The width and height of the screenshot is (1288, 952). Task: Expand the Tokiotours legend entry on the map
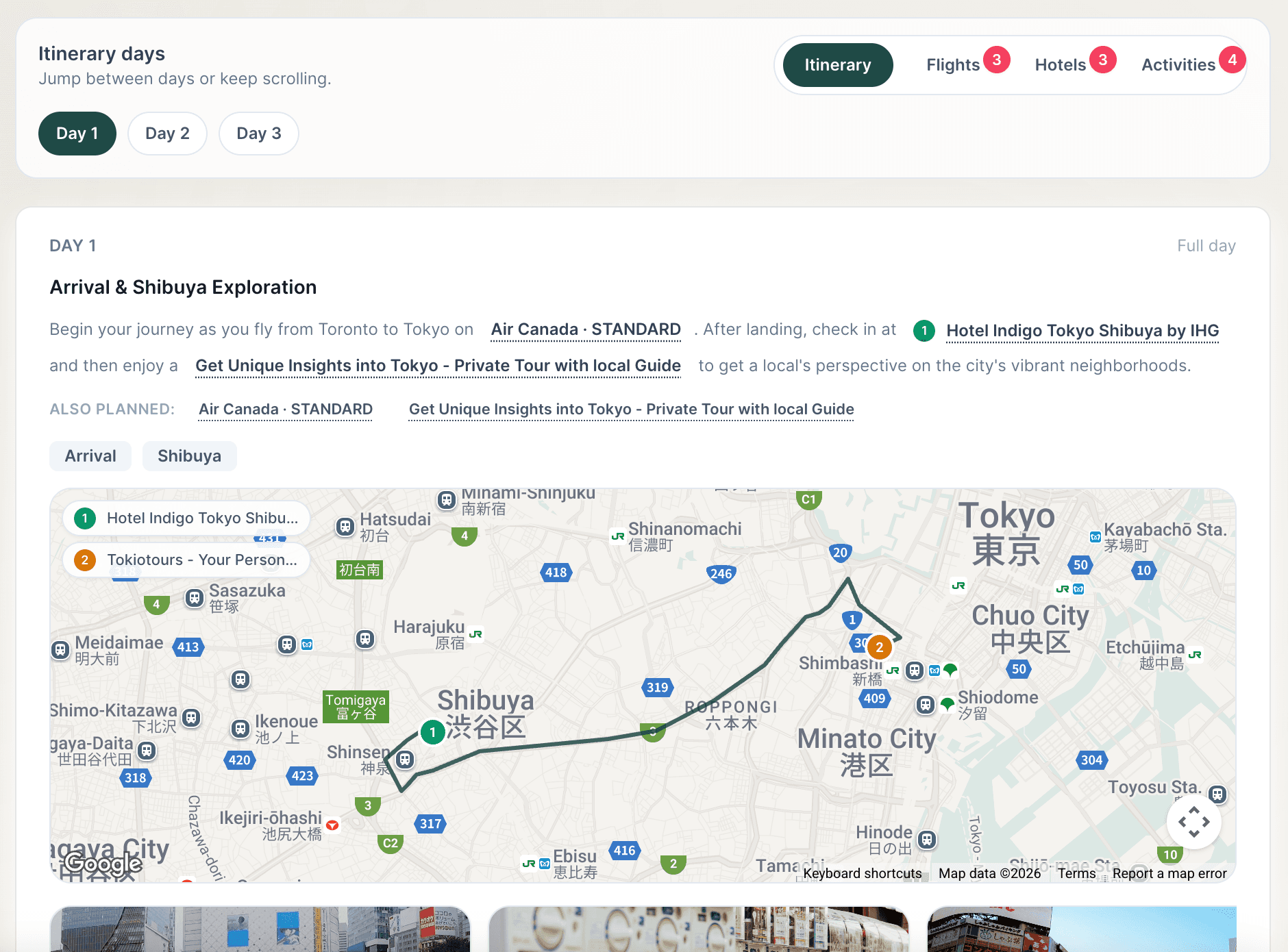[186, 560]
